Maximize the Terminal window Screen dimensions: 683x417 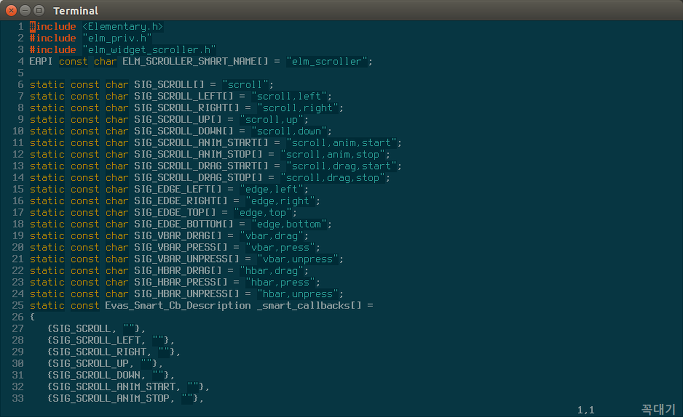(x=39, y=10)
